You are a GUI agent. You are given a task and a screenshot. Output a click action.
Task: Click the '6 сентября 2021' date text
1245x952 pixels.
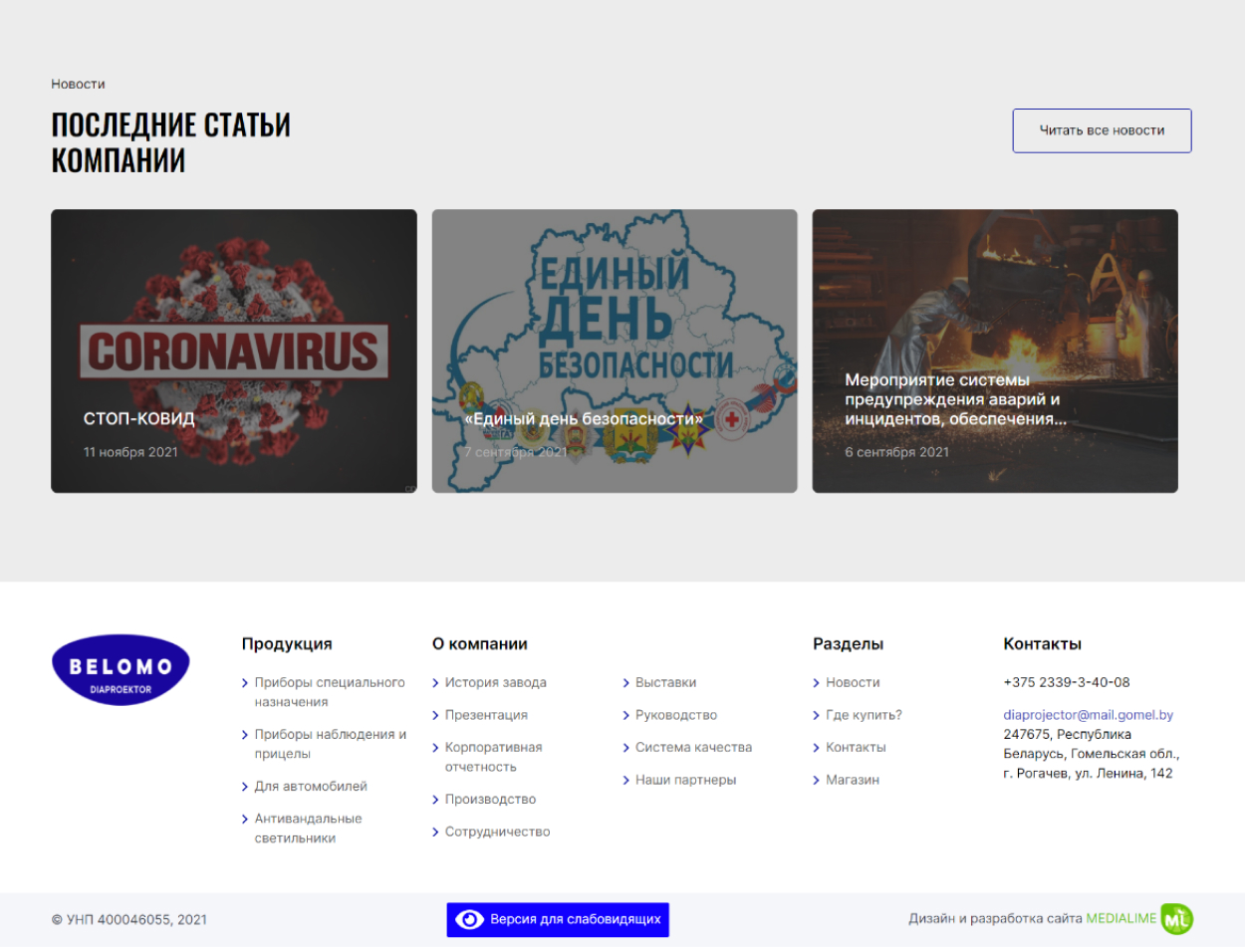(x=896, y=452)
